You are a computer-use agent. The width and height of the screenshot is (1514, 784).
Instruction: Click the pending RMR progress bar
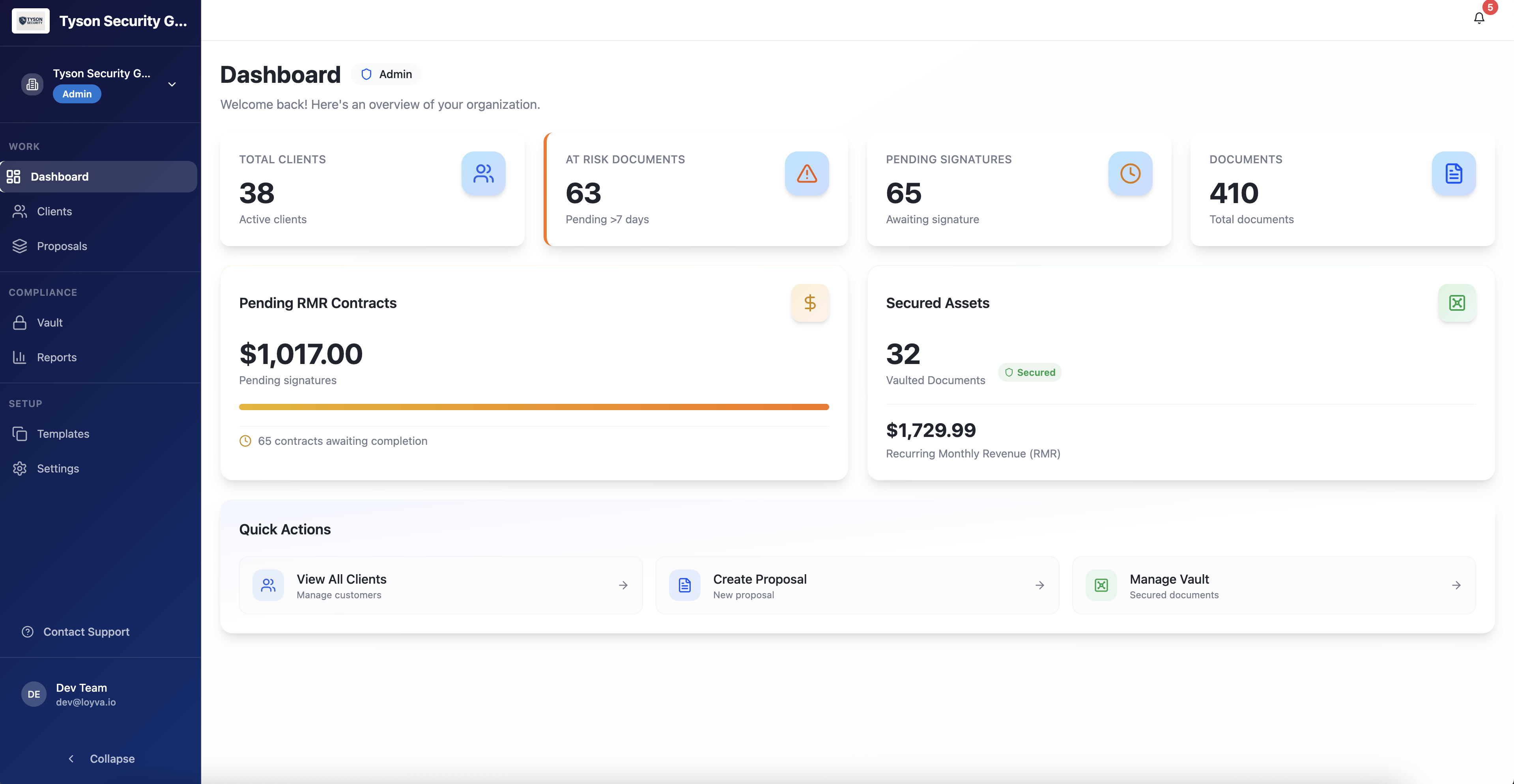tap(534, 407)
